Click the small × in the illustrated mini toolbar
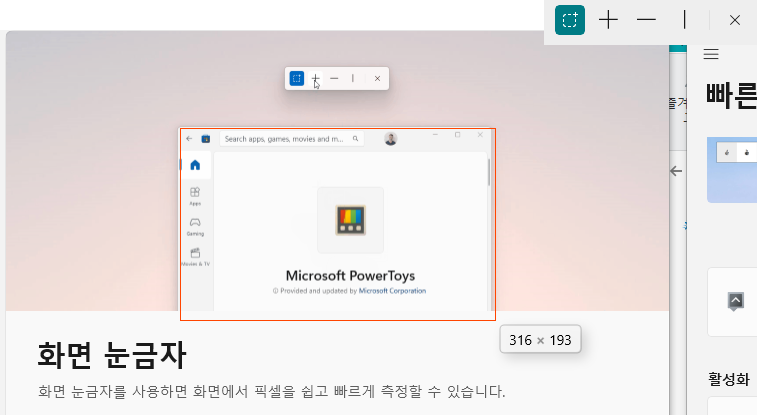This screenshot has height=415, width=757. [x=378, y=78]
